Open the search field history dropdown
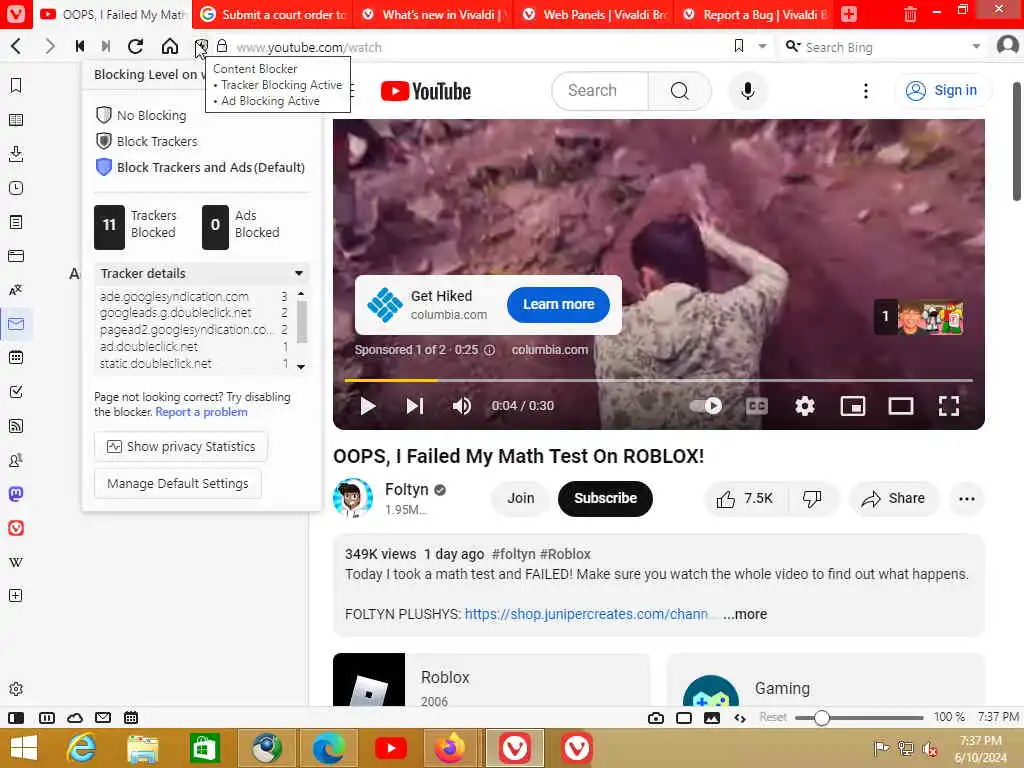The height and width of the screenshot is (768, 1024). point(976,46)
